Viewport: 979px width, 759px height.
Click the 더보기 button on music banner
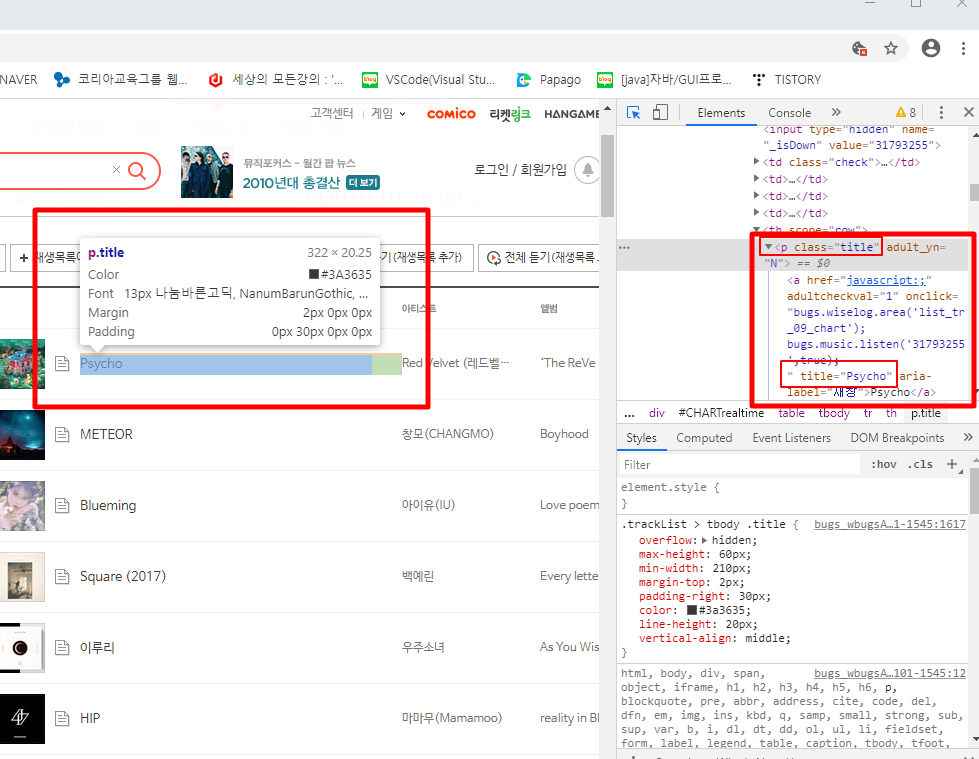pos(363,182)
